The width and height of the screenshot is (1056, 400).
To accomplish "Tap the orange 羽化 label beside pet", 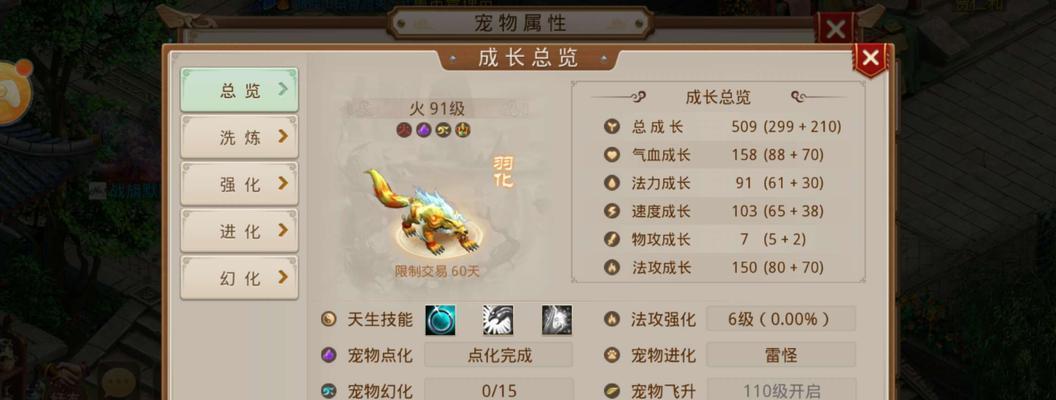I will [x=503, y=172].
